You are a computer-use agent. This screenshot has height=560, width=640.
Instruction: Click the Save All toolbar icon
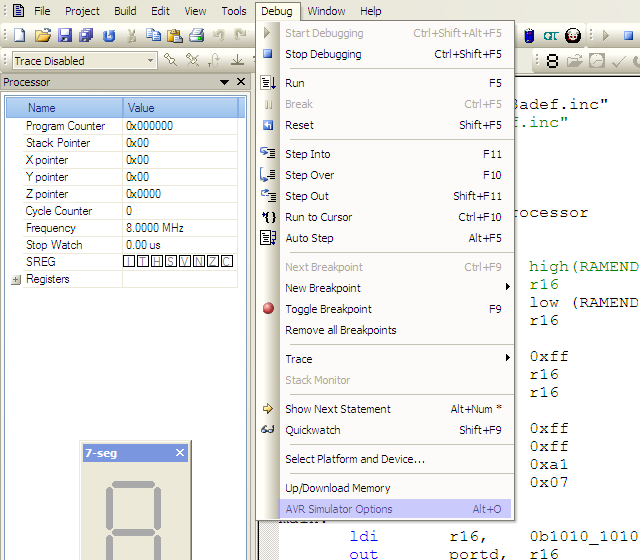[86, 36]
